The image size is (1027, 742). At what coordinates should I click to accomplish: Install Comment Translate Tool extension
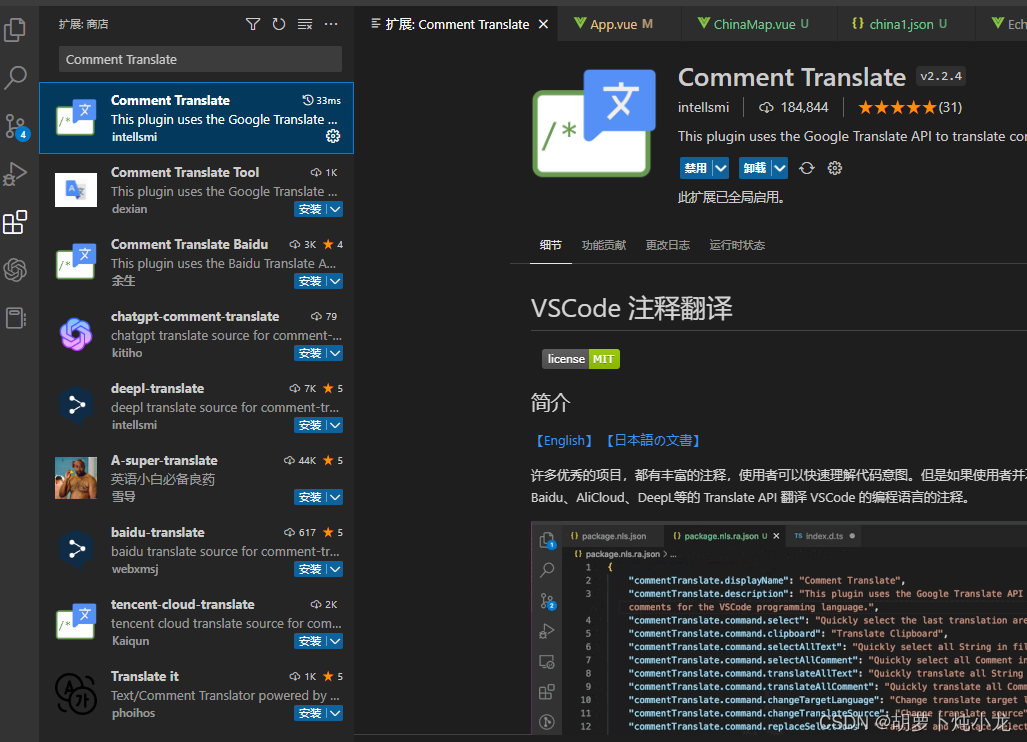click(x=310, y=210)
